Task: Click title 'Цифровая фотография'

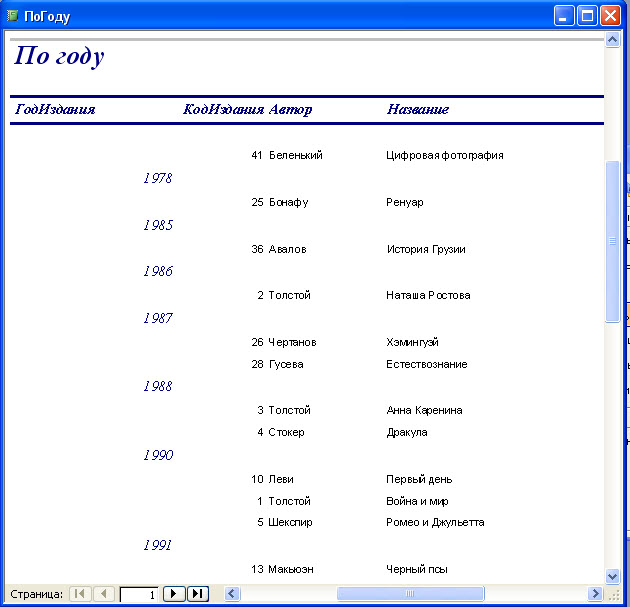Action: click(x=445, y=155)
